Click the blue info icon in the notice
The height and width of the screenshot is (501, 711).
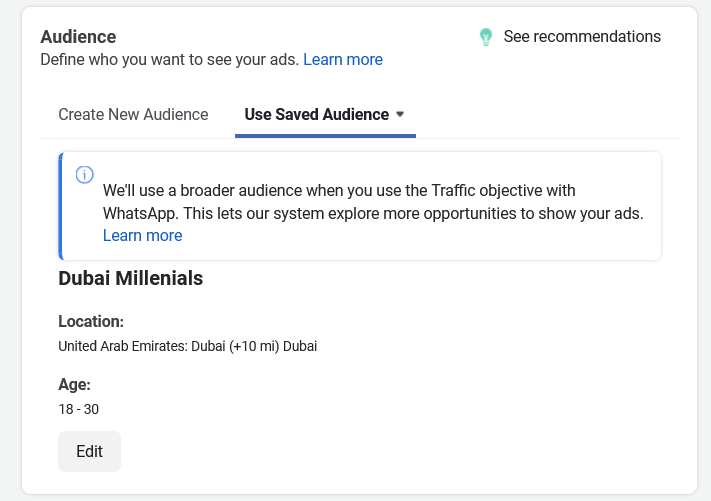coord(85,175)
